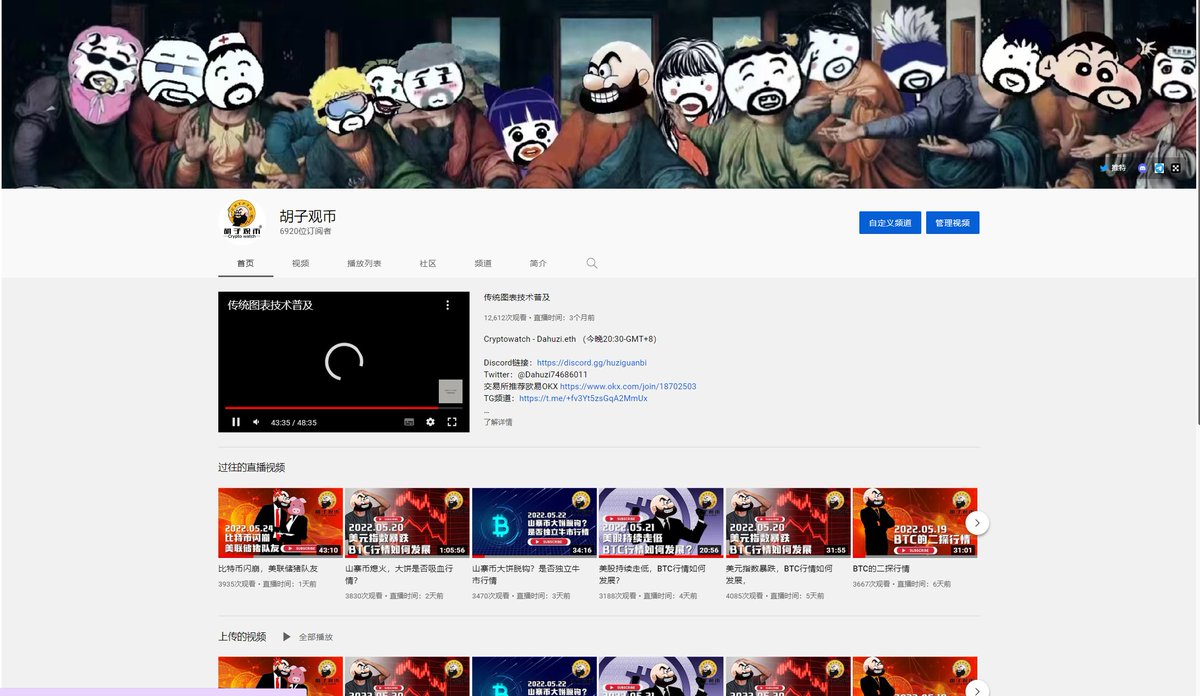1200x696 pixels.
Task: Click the 胡子观币 channel avatar
Action: 243,221
